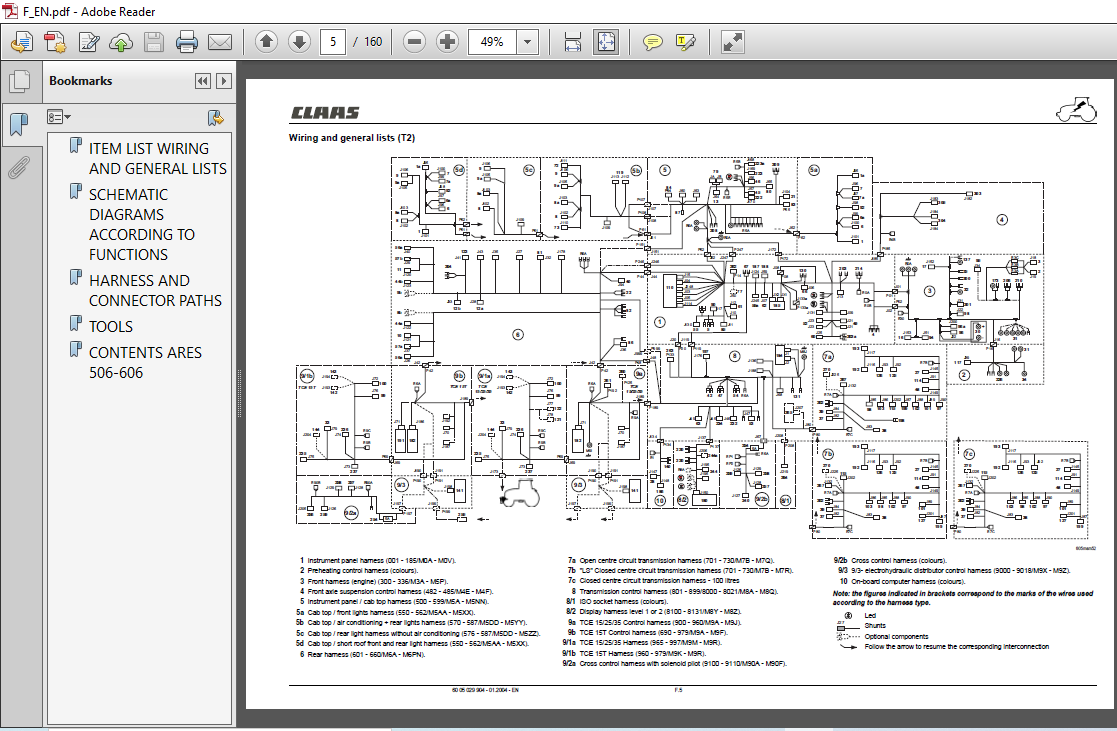
Task: Click the Adobe Reader PDF title bar icon
Action: (x=11, y=11)
